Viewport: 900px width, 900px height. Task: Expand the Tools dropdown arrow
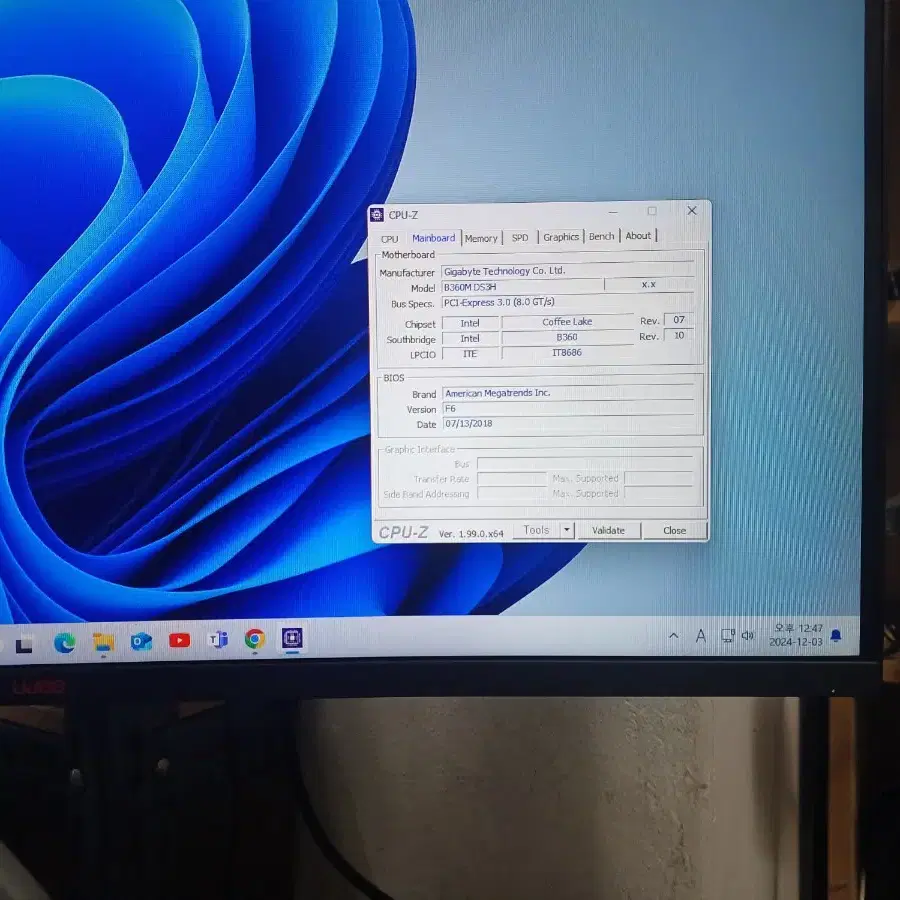pyautogui.click(x=567, y=530)
